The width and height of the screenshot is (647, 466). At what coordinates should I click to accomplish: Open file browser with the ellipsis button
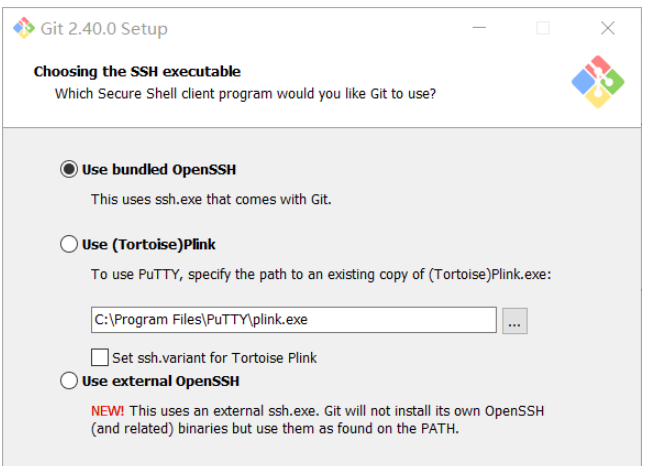(515, 321)
